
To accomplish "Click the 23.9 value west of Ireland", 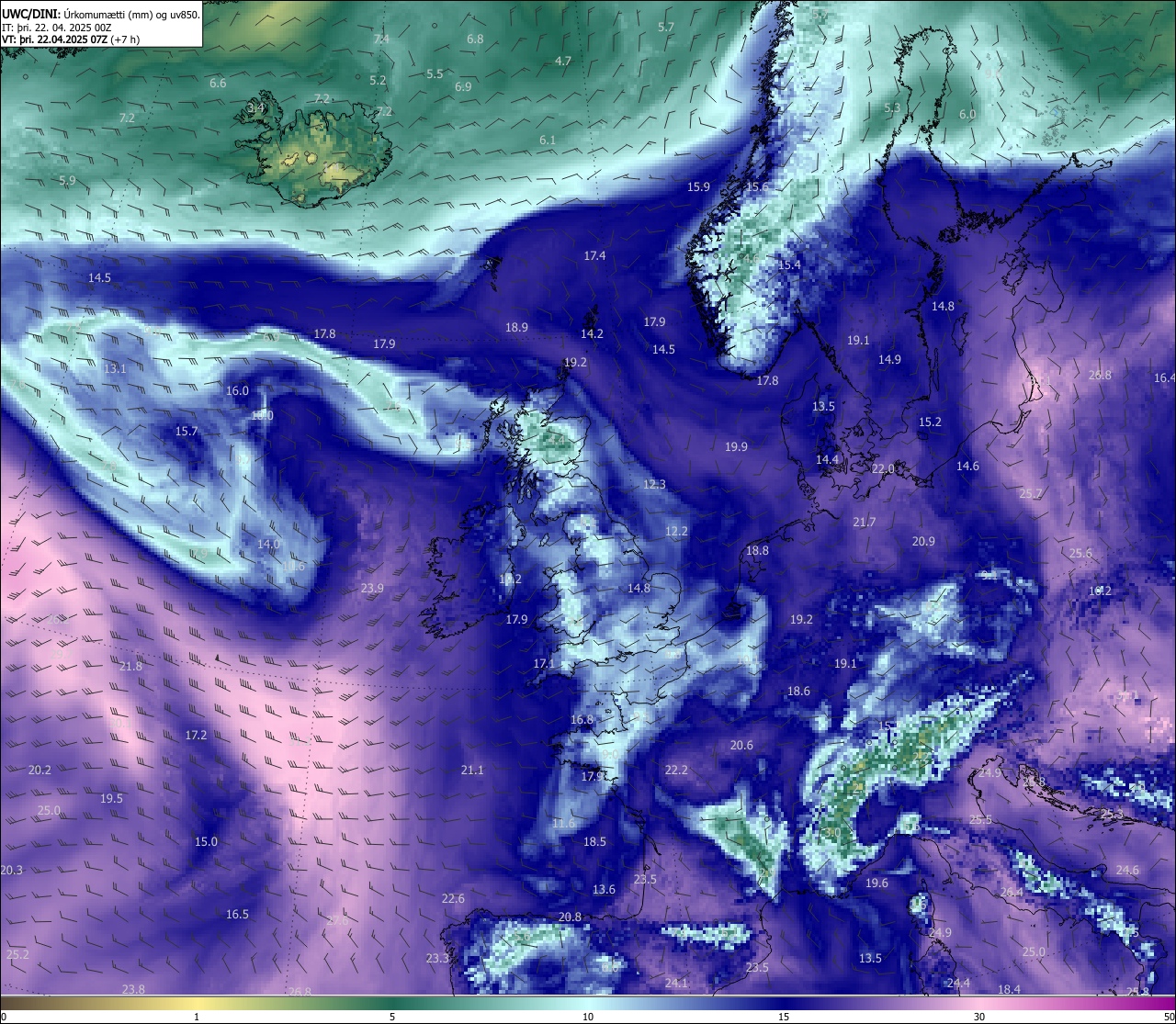I will 372,589.
